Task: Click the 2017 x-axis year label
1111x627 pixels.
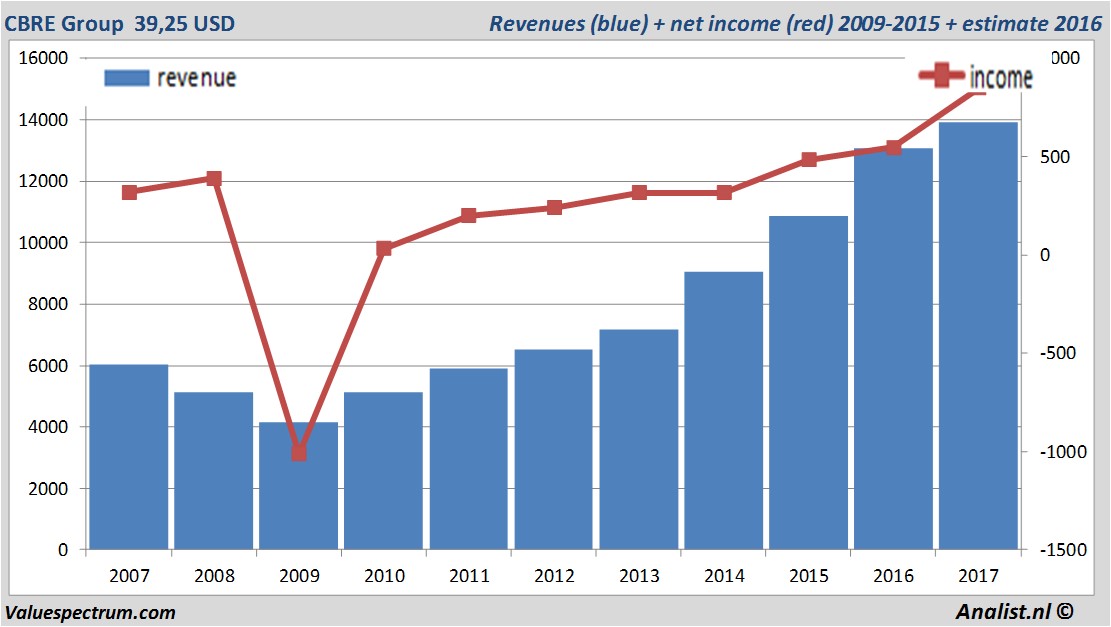Action: point(979,575)
